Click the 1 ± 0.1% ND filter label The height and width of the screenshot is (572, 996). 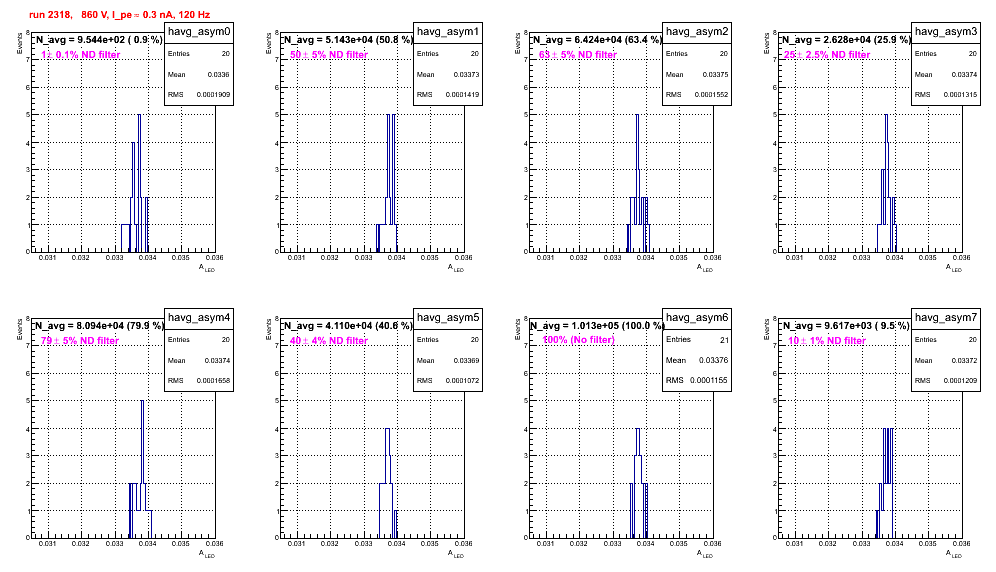(x=81, y=55)
